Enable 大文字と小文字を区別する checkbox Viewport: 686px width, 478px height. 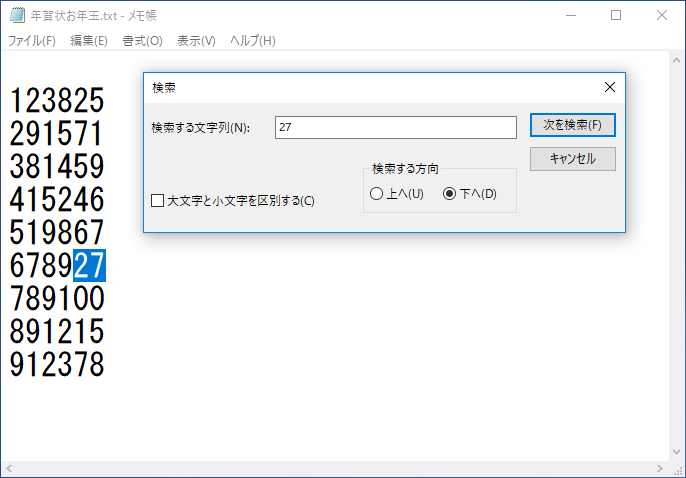click(157, 201)
